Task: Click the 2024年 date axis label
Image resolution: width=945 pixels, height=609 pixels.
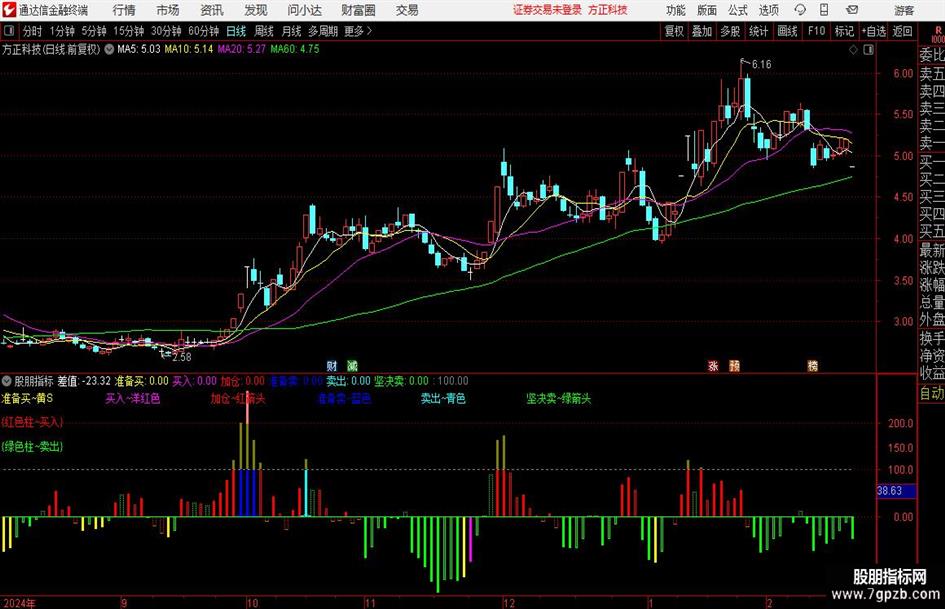Action: [x=19, y=603]
